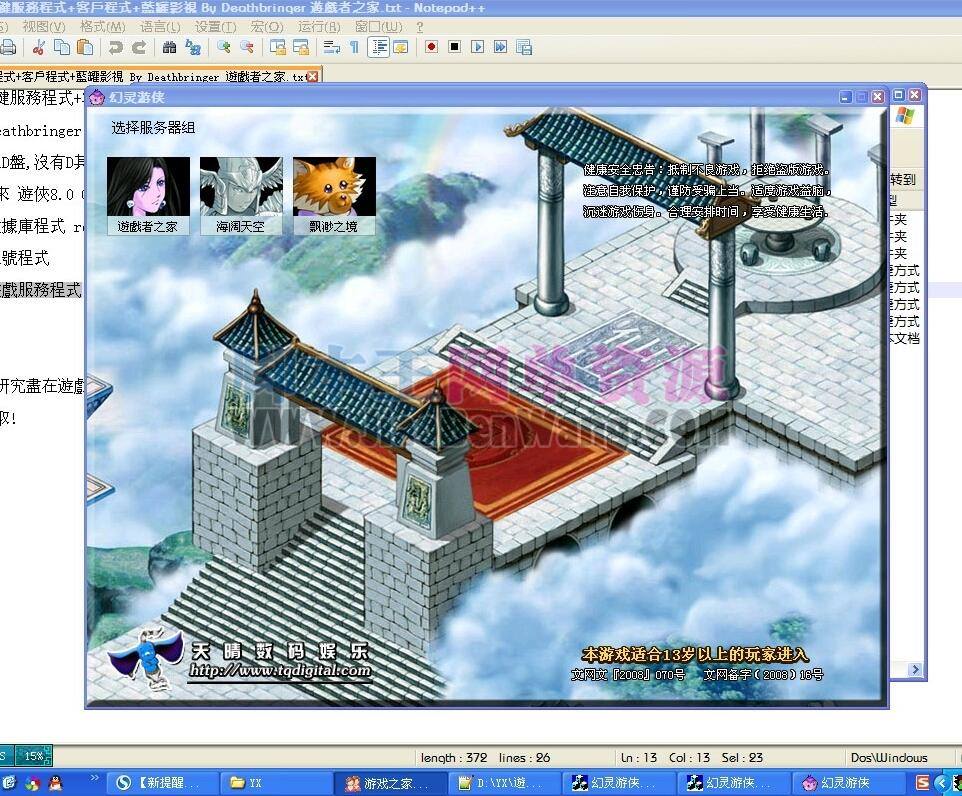Start macro recording with red dot
Image resolution: width=962 pixels, height=796 pixels.
click(x=431, y=47)
